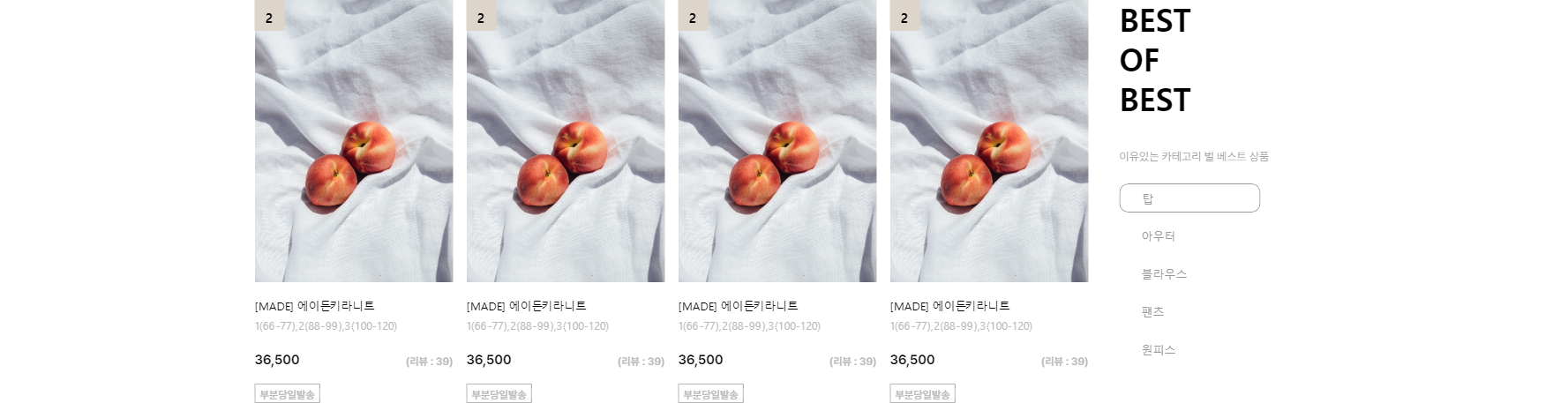Switch to the 아우터 category

[1158, 236]
